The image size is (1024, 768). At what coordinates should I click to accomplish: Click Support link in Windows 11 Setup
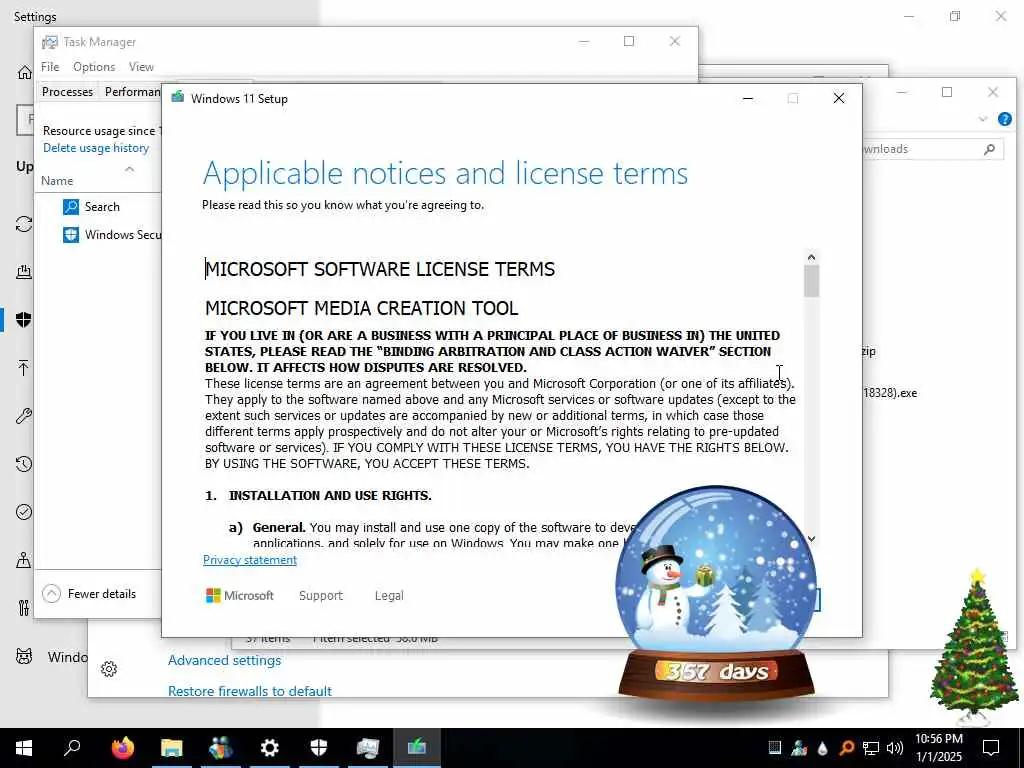tap(321, 596)
